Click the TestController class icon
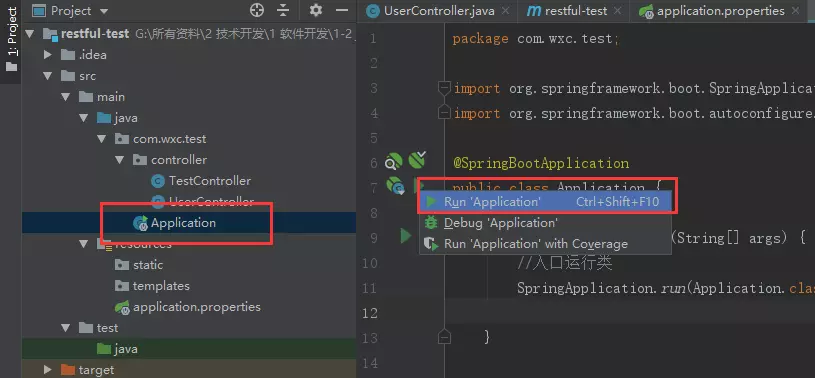This screenshot has height=378, width=815. 157,181
